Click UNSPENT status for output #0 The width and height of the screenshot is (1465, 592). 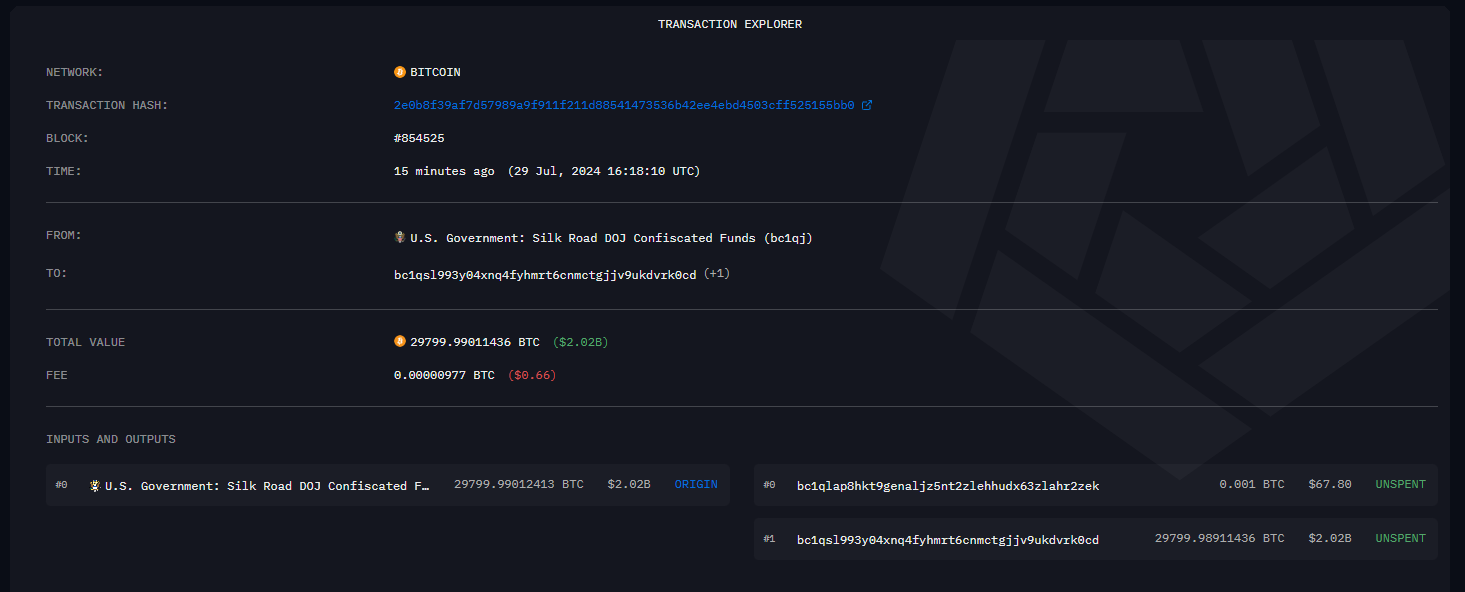(1400, 485)
